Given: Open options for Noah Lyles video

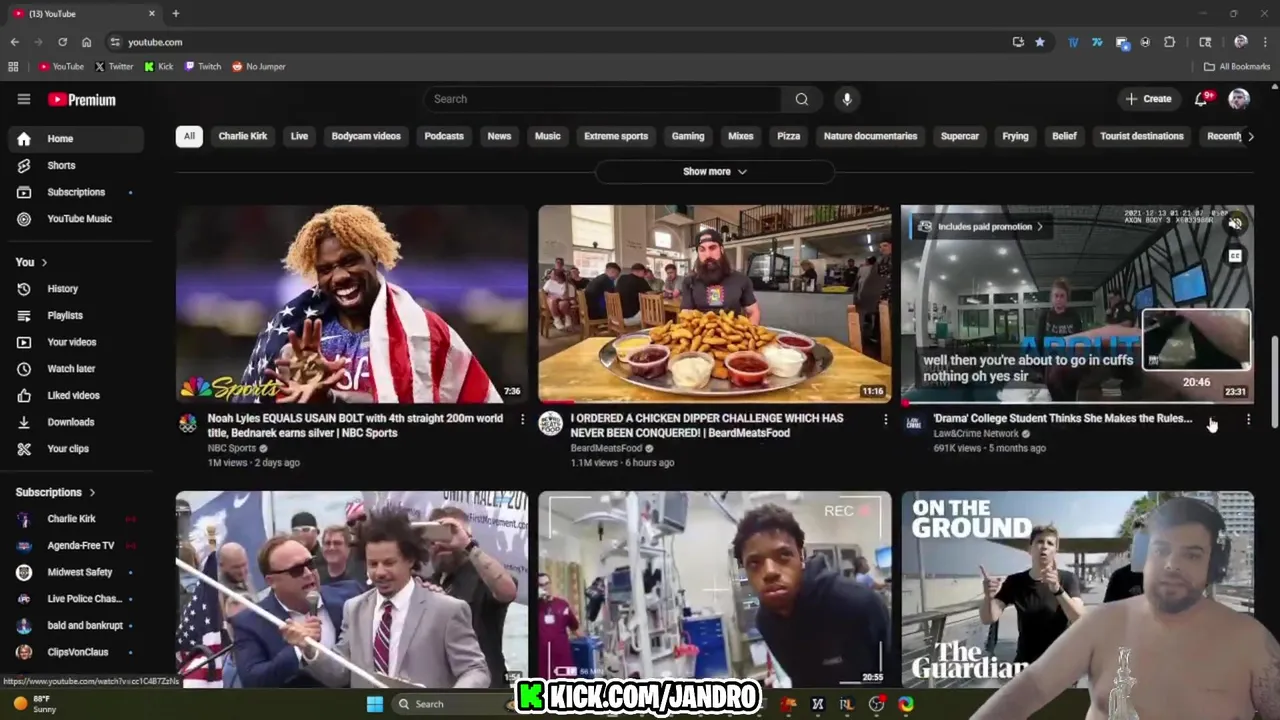Looking at the screenshot, I should tap(522, 419).
